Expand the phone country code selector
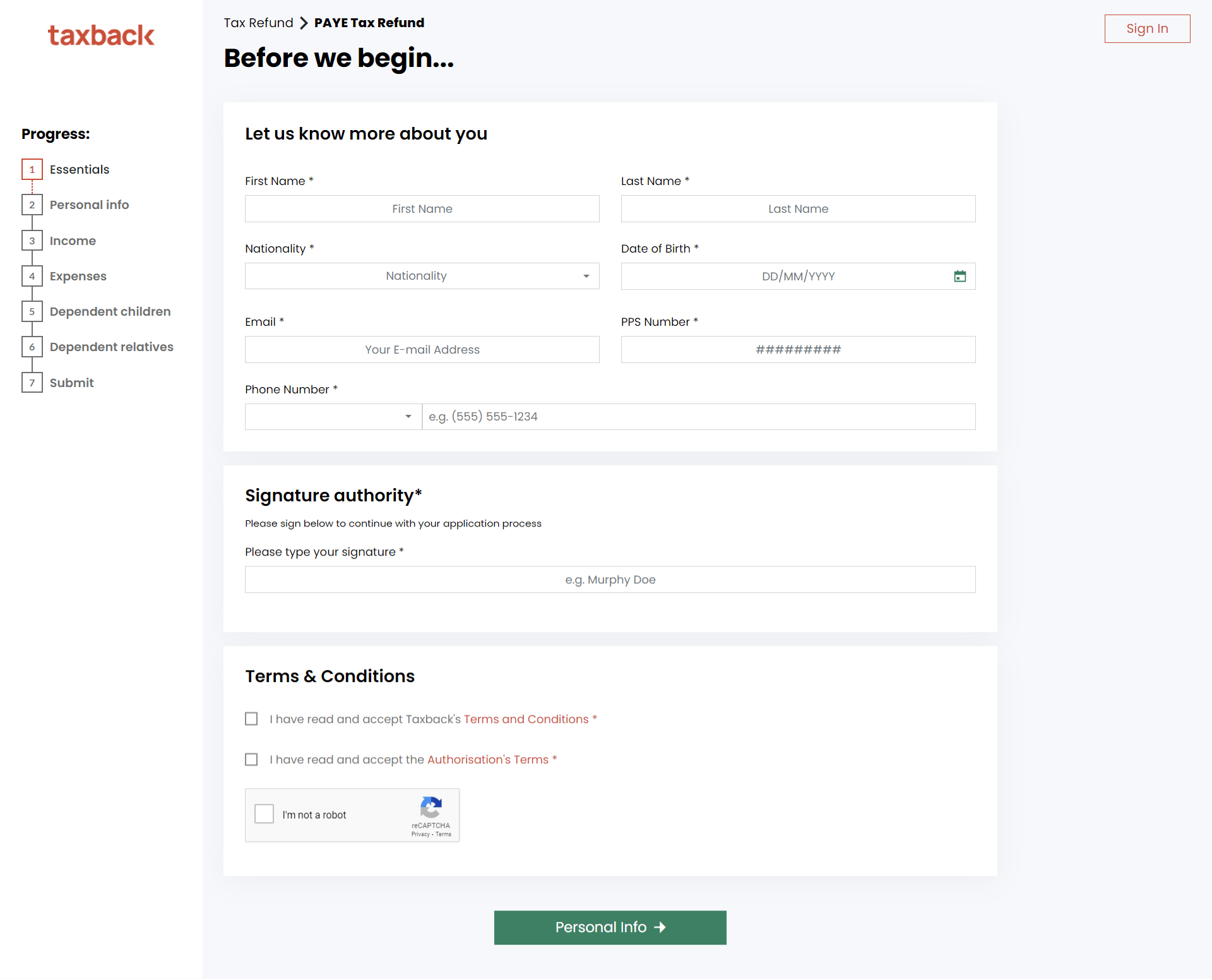 [x=333, y=416]
